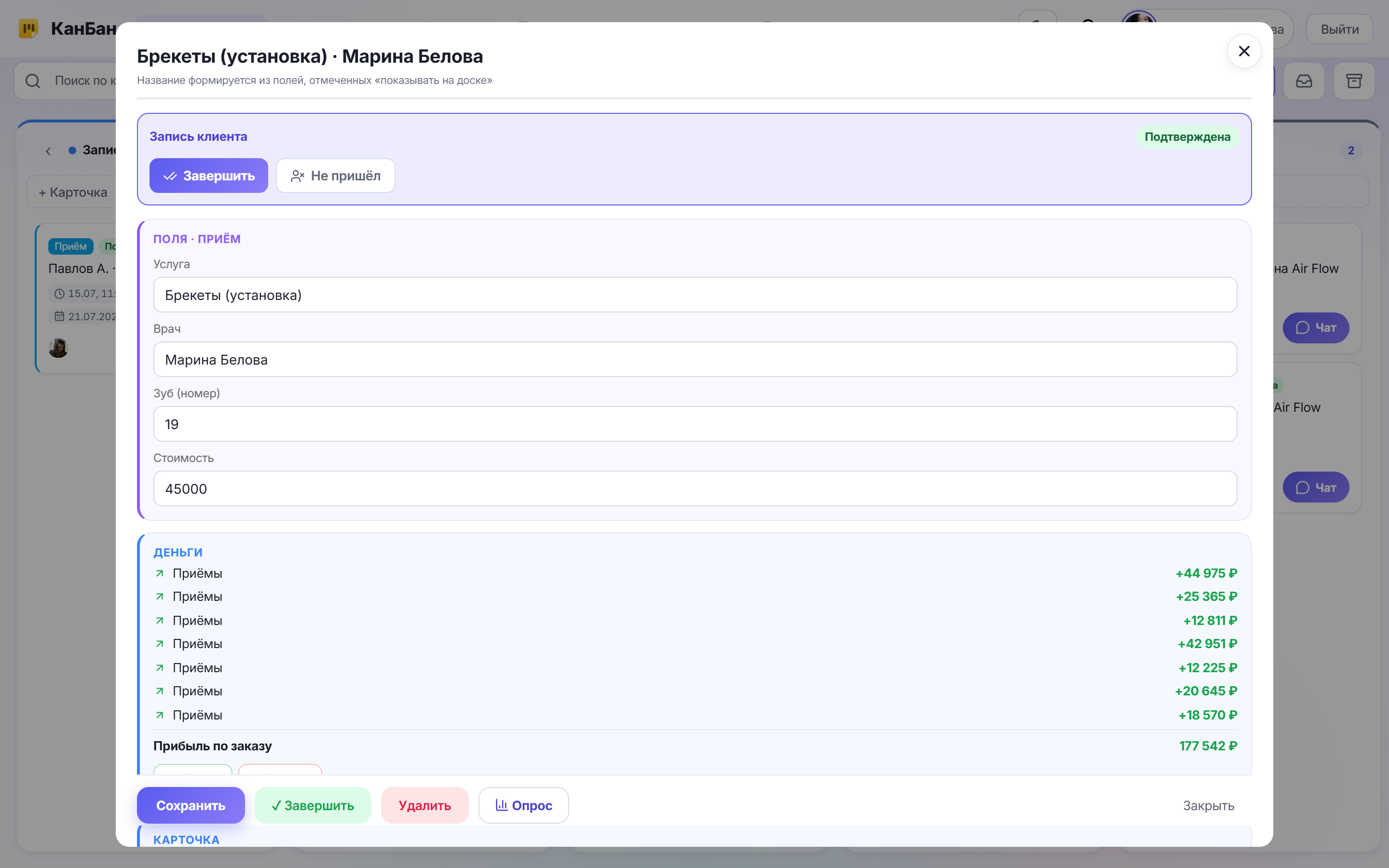Click the Выйти logout button
Viewport: 1389px width, 868px height.
click(1340, 29)
